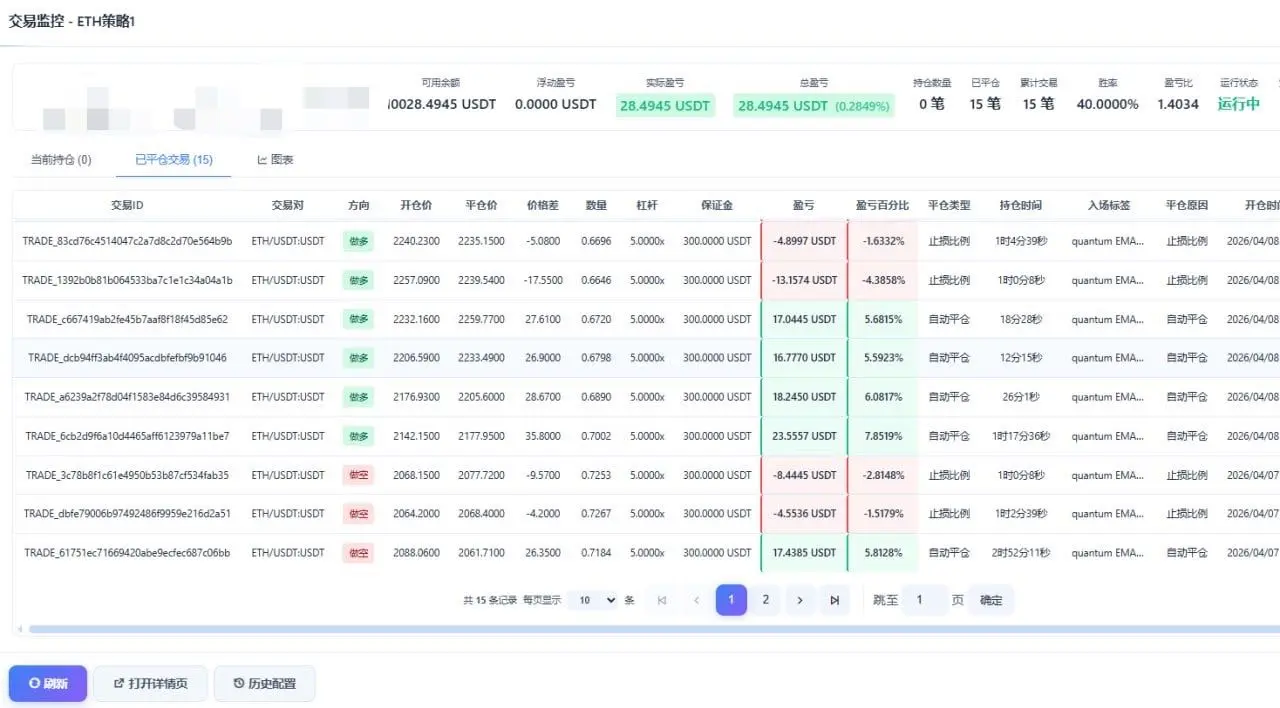Select trade TRADE_83cd76c4514047c2a7d8c2d70e564b9b

127,241
